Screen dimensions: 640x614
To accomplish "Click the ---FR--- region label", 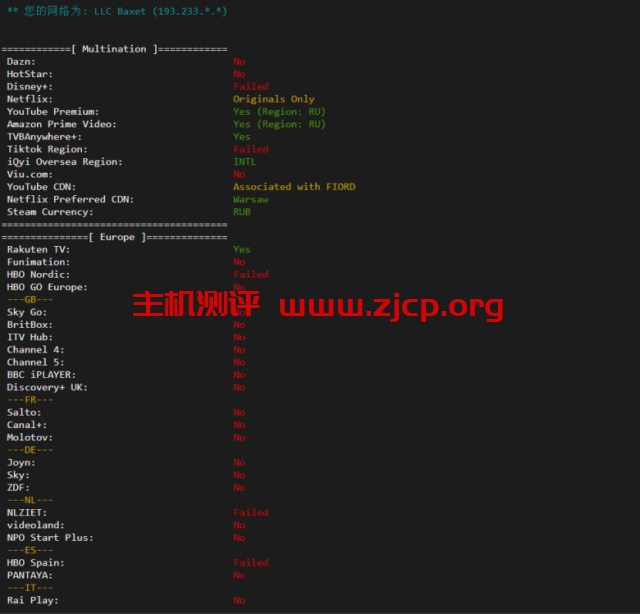I will (x=30, y=400).
